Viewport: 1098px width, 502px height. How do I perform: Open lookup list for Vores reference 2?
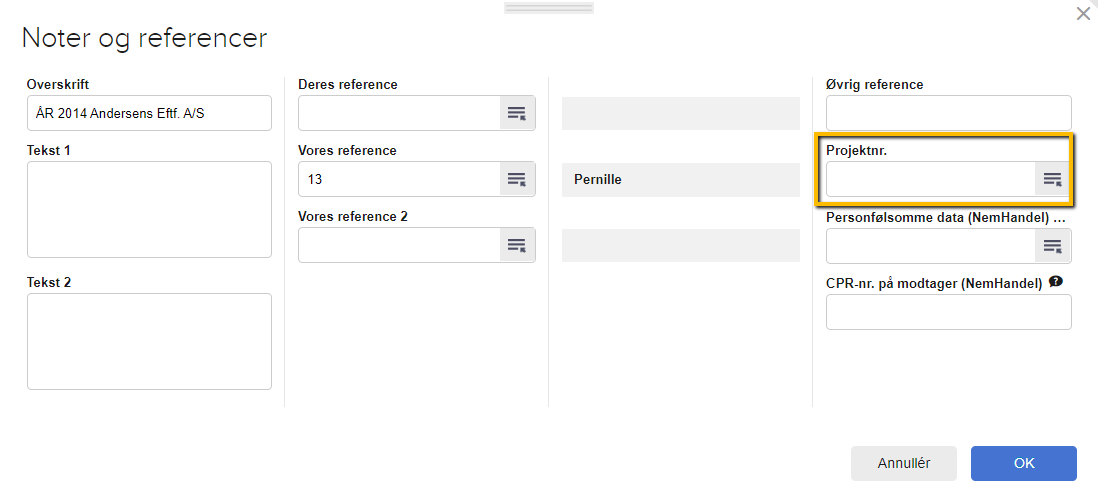tap(517, 245)
